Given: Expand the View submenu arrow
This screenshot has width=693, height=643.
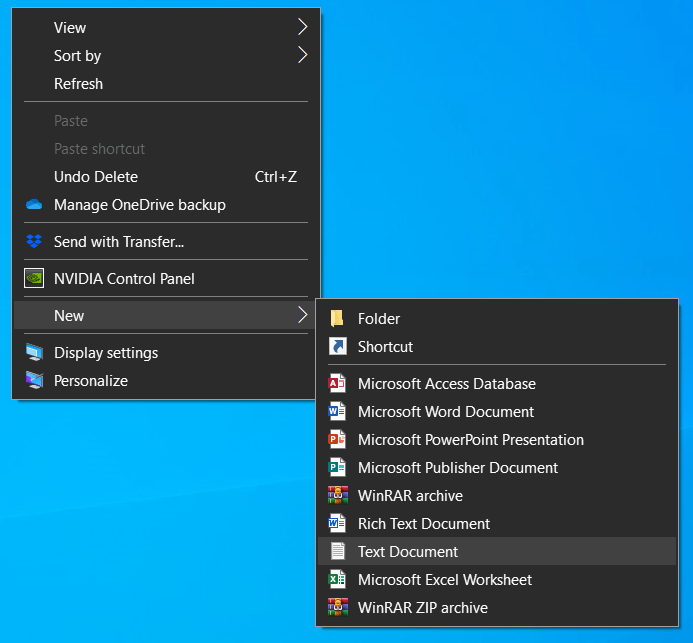Looking at the screenshot, I should coord(302,28).
